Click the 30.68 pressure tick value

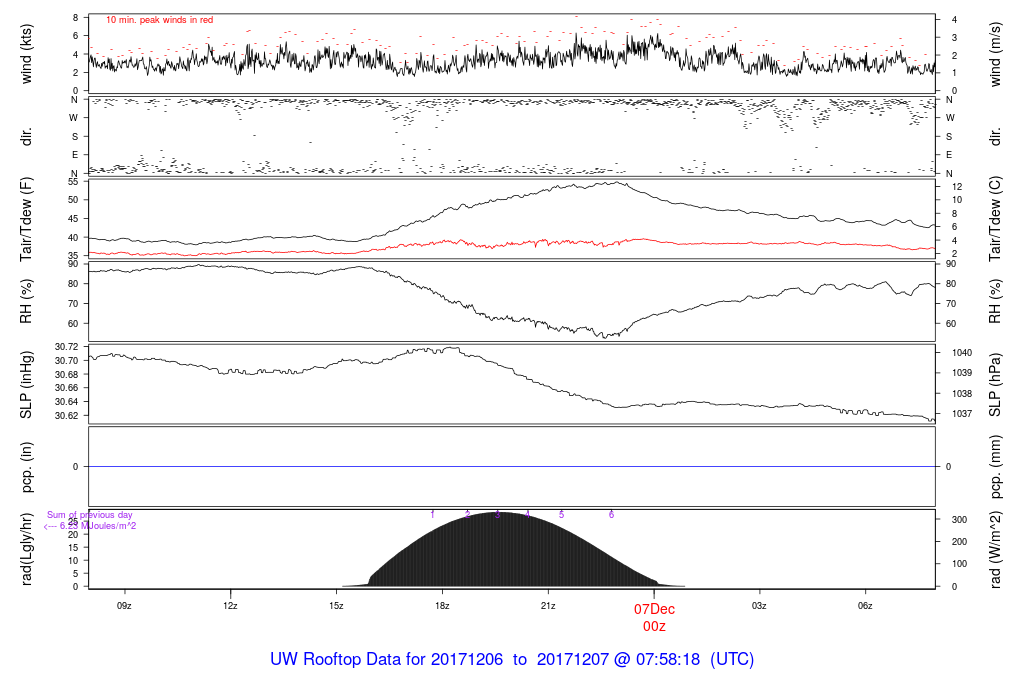pyautogui.click(x=67, y=375)
